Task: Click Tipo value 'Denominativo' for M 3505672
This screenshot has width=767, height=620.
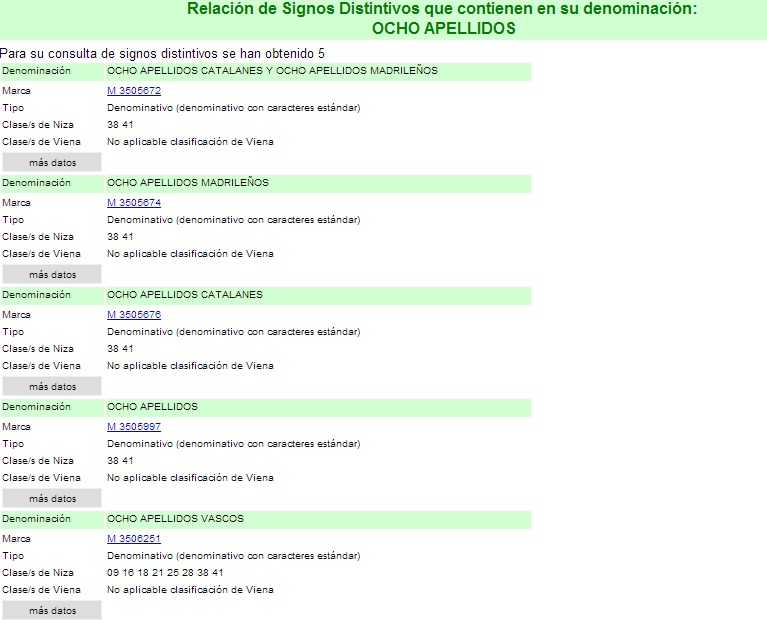Action: 233,108
